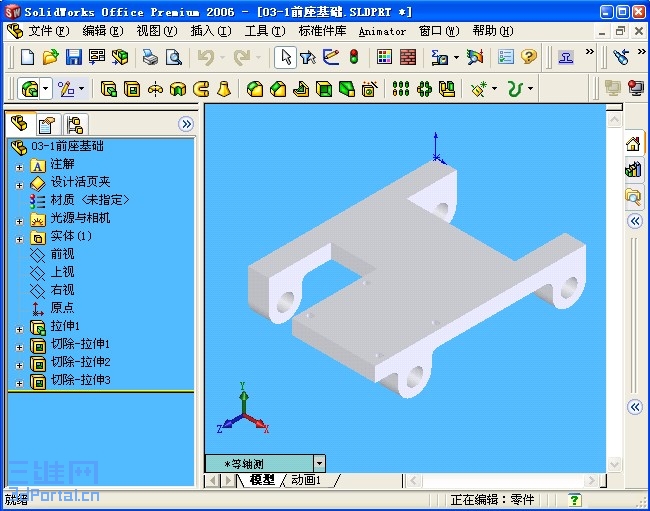Collapse the task pane with upper « button

coord(635,221)
